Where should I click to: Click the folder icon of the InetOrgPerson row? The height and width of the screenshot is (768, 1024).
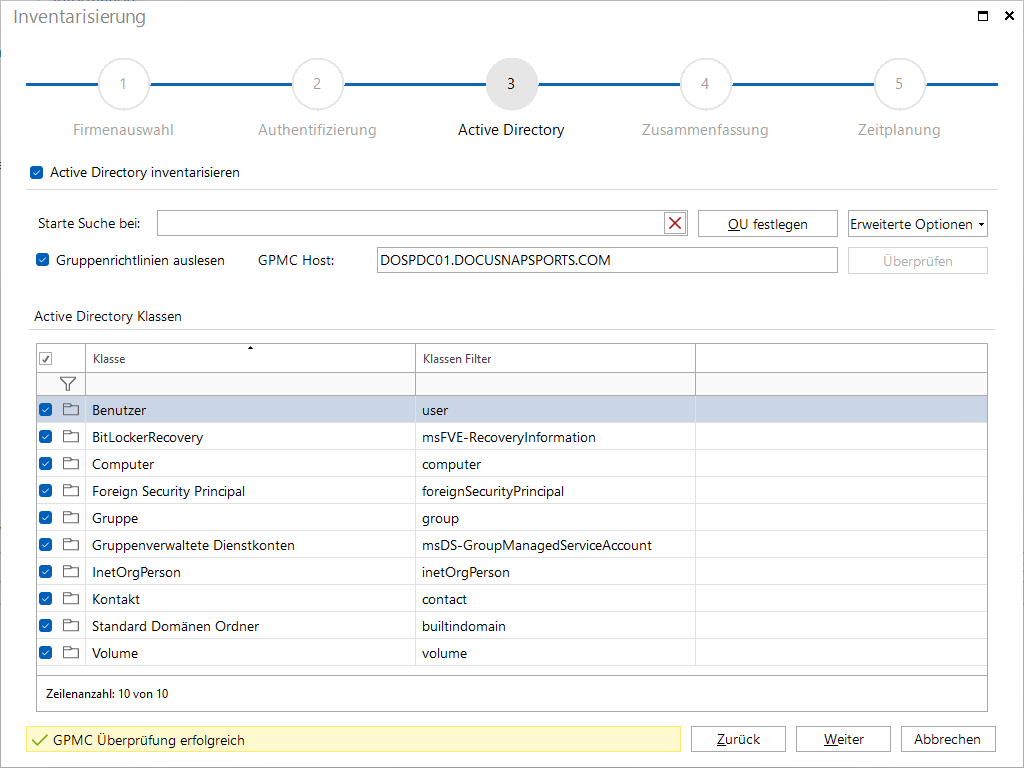tap(71, 571)
